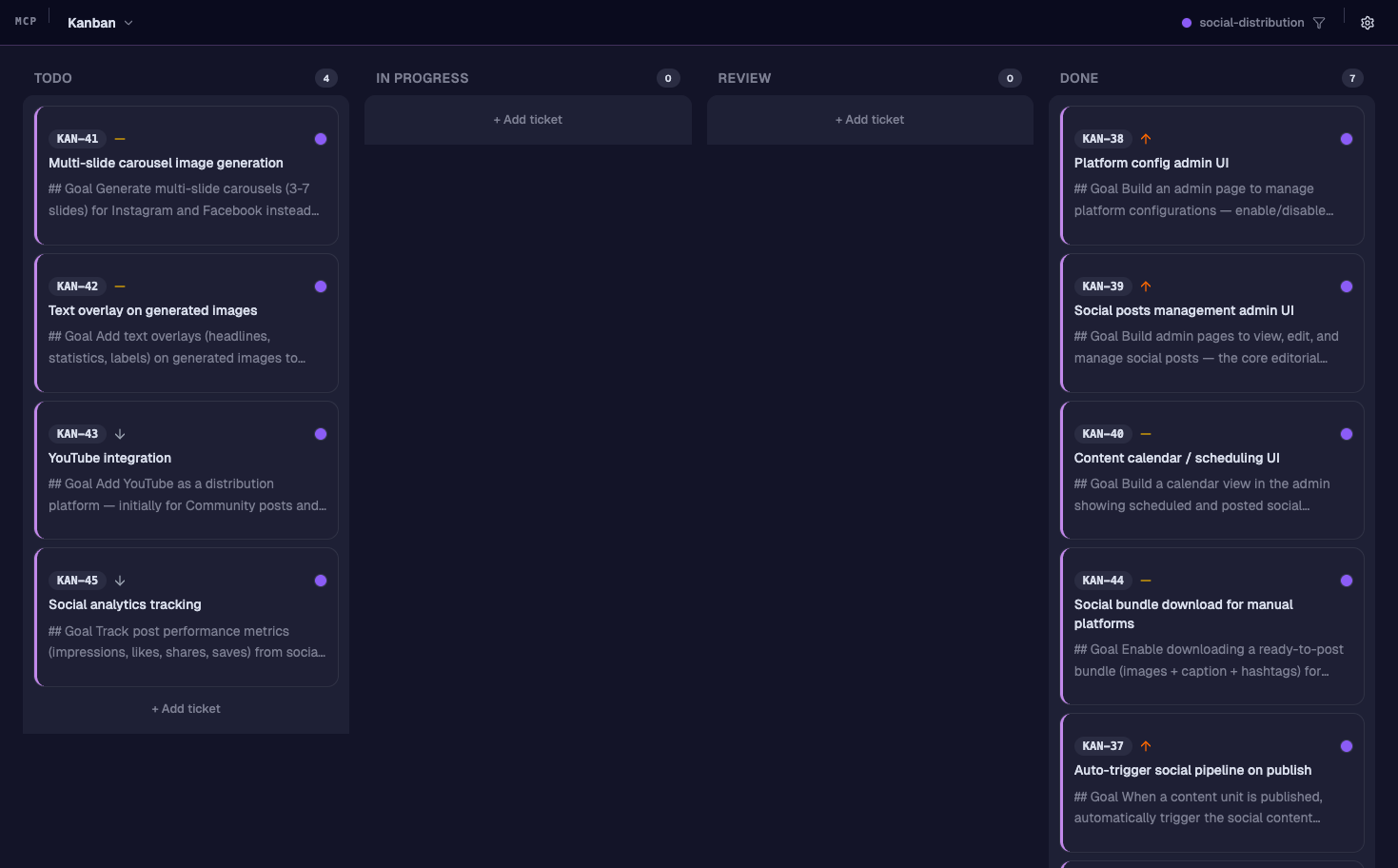This screenshot has width=1398, height=868.
Task: Click the Review column count badge
Action: [x=1011, y=78]
